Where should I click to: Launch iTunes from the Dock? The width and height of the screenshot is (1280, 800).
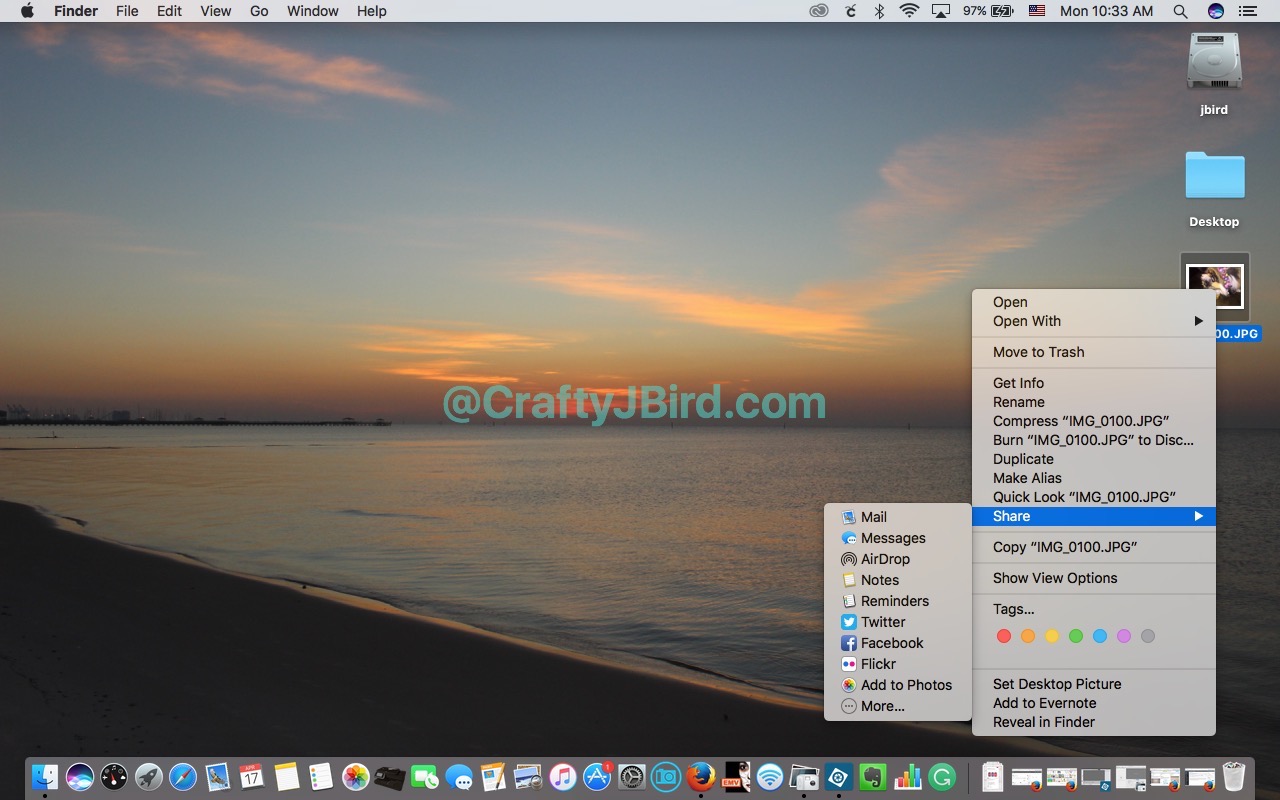(x=563, y=777)
